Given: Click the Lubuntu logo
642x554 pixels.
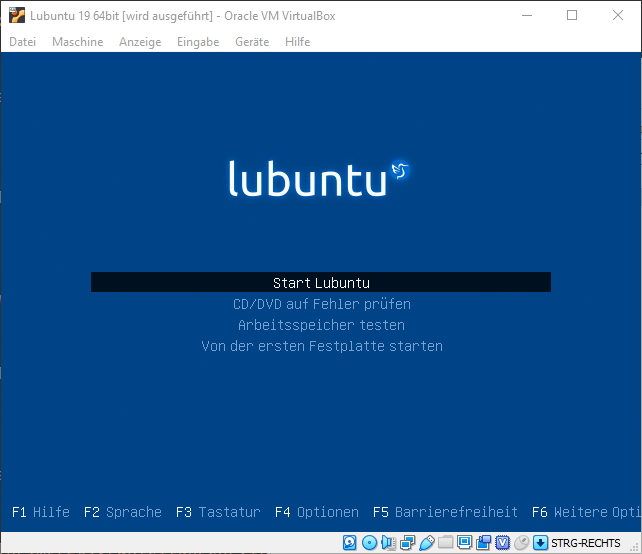Looking at the screenshot, I should coord(319,177).
